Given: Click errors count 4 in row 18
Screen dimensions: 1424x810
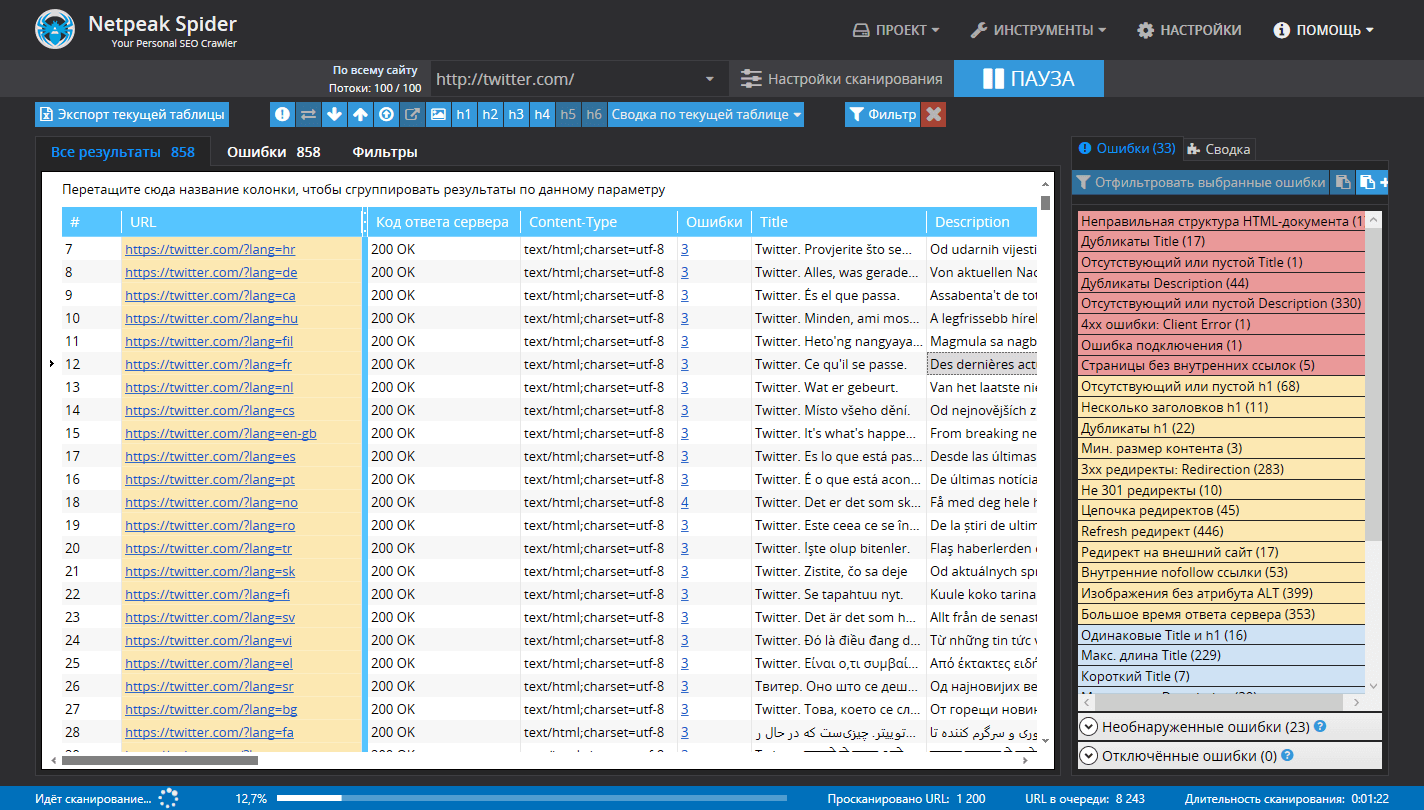Looking at the screenshot, I should click(x=685, y=502).
